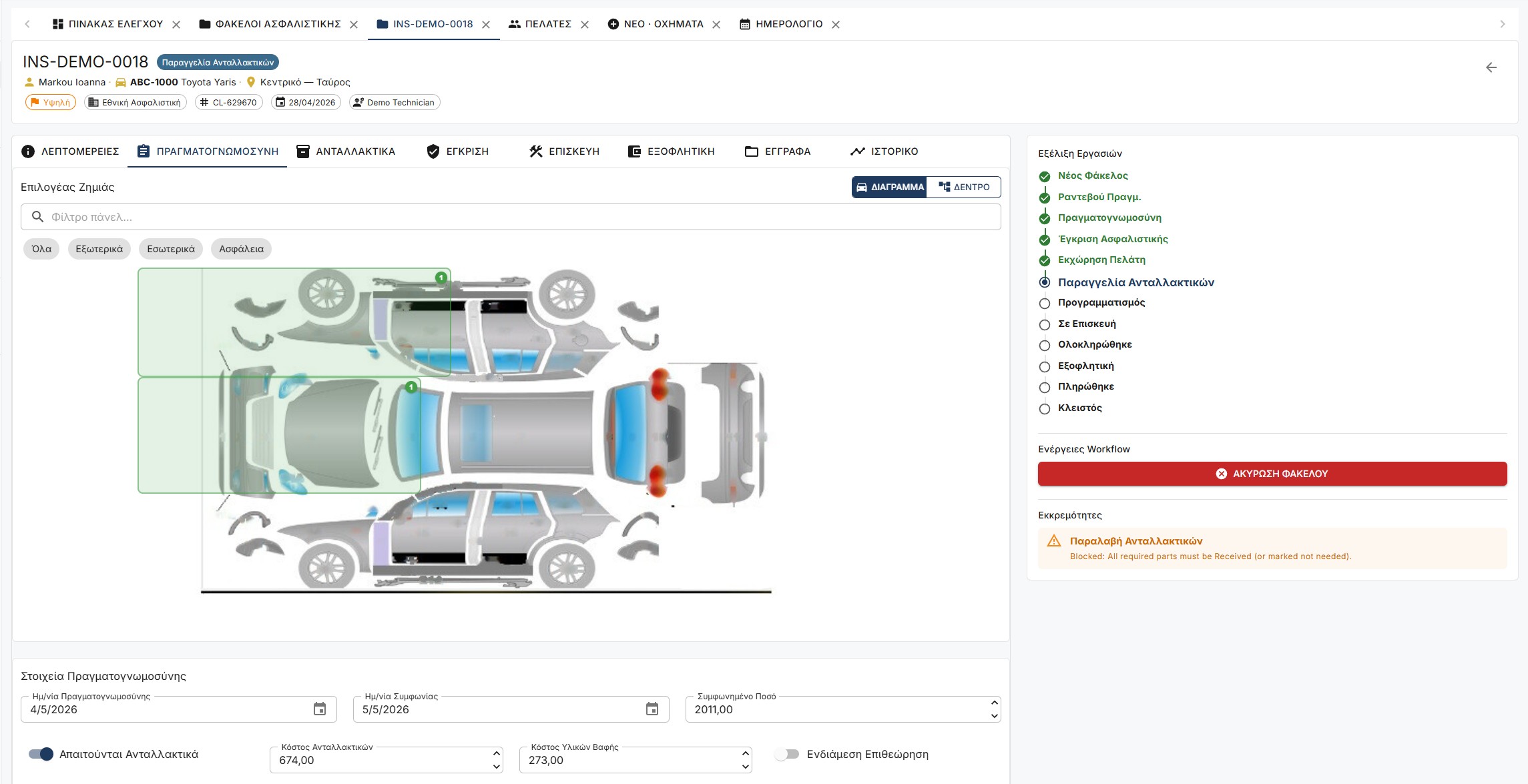Screen dimensions: 1528x784
Task: Click the 28/04/2026 date chip
Action: pos(306,103)
